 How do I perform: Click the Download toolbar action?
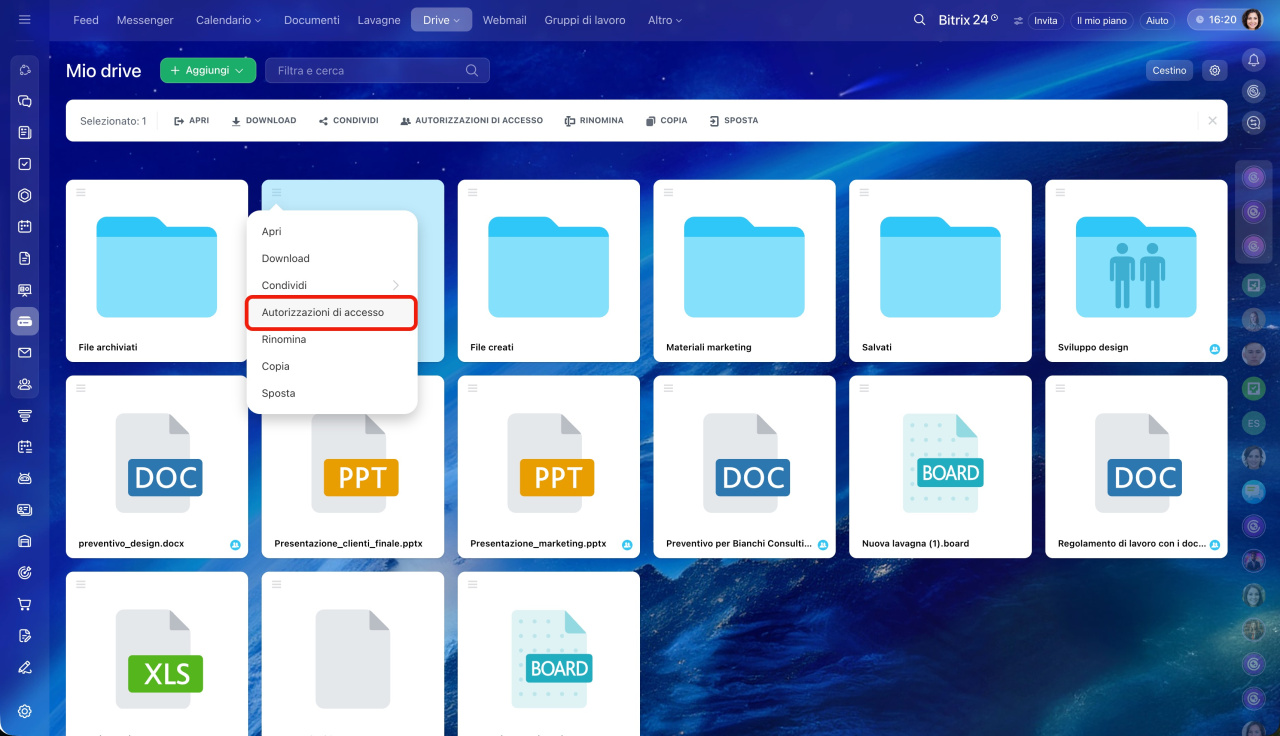[x=264, y=120]
